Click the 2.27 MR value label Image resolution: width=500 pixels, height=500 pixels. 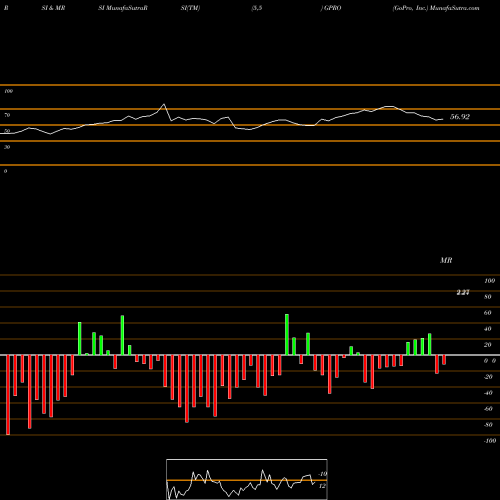point(463,292)
